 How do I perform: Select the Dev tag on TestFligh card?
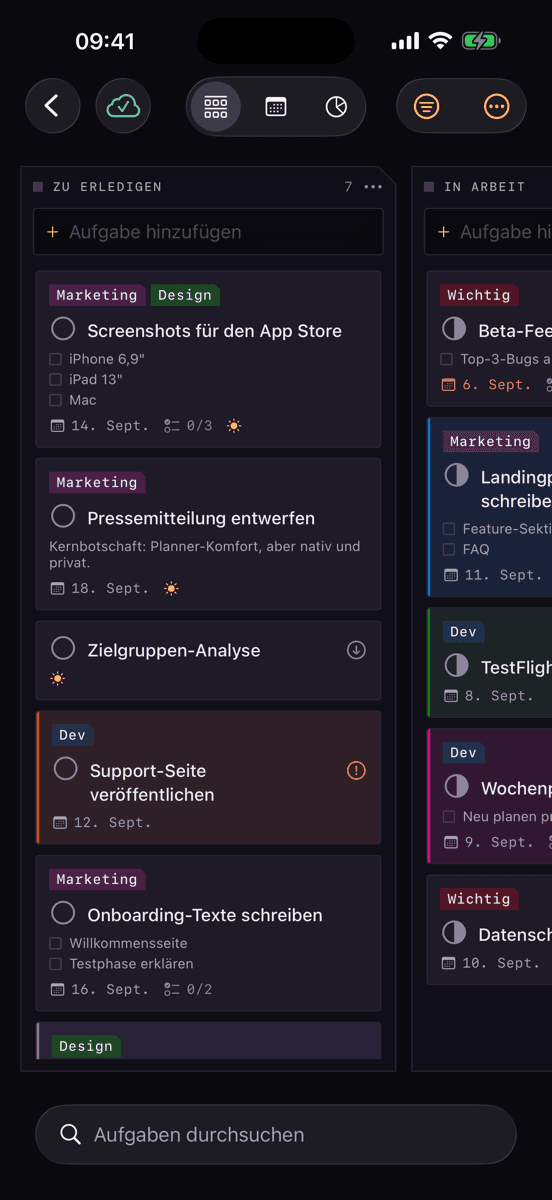point(464,632)
